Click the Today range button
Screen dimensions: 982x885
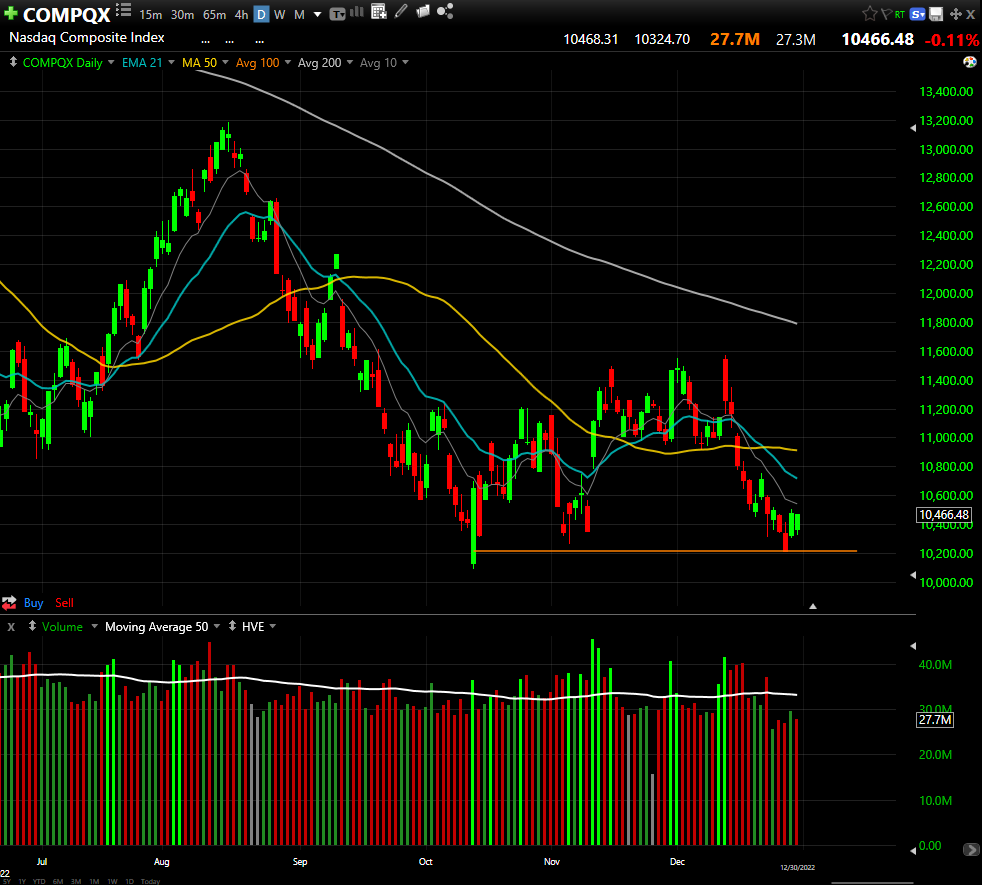(x=150, y=881)
